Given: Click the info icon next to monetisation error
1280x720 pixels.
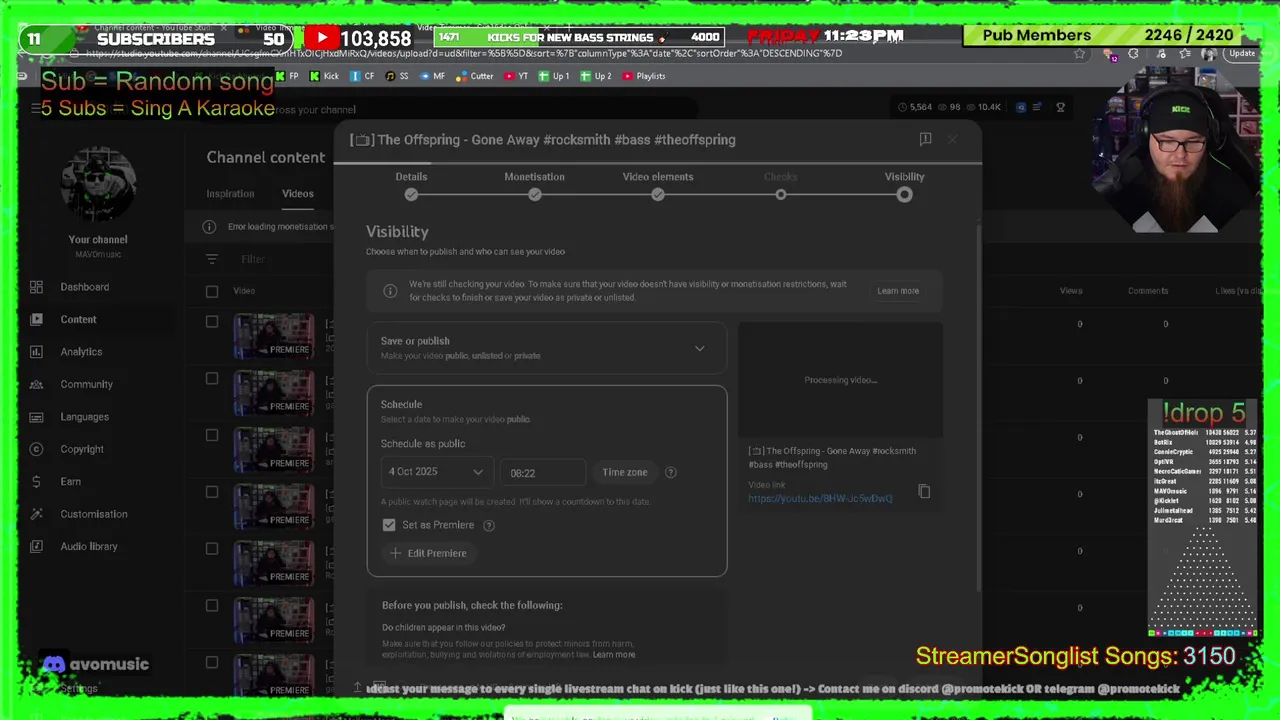Looking at the screenshot, I should click(209, 227).
